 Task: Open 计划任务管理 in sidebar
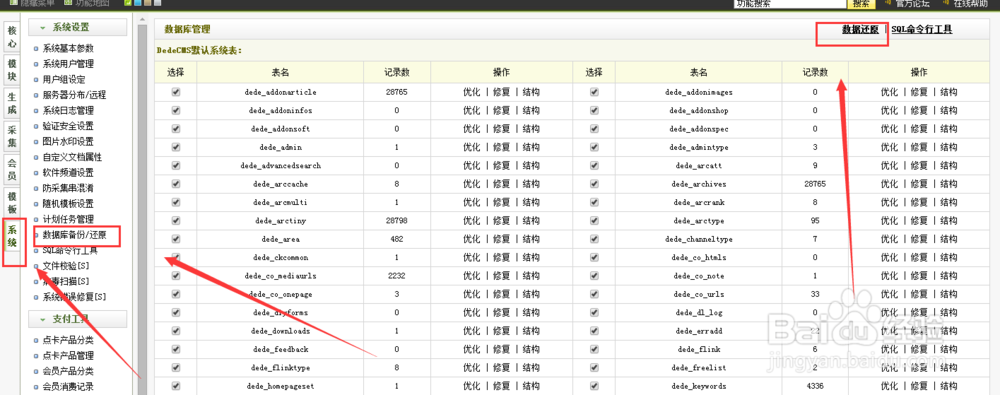(68, 220)
